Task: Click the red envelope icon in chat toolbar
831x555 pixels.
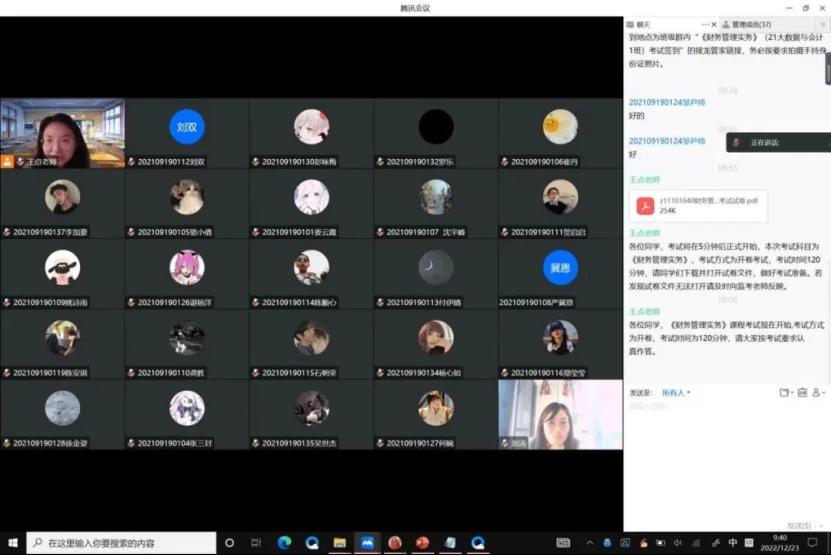Action: point(803,393)
